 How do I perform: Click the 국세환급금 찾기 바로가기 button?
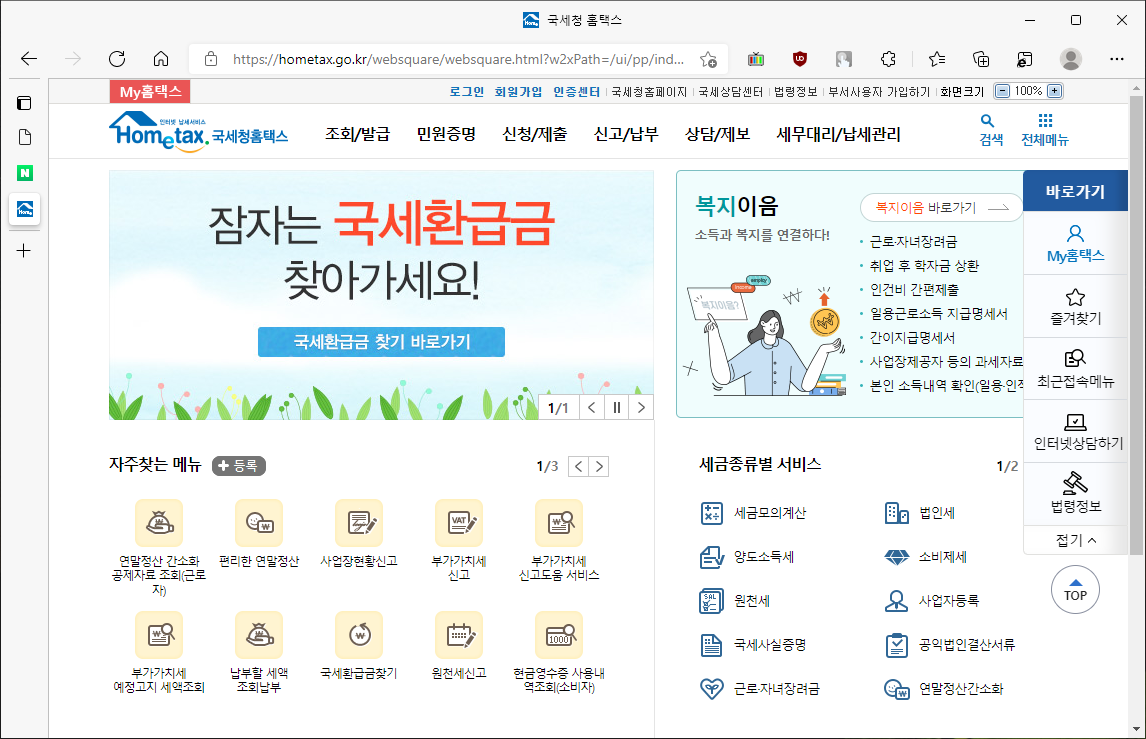(382, 342)
